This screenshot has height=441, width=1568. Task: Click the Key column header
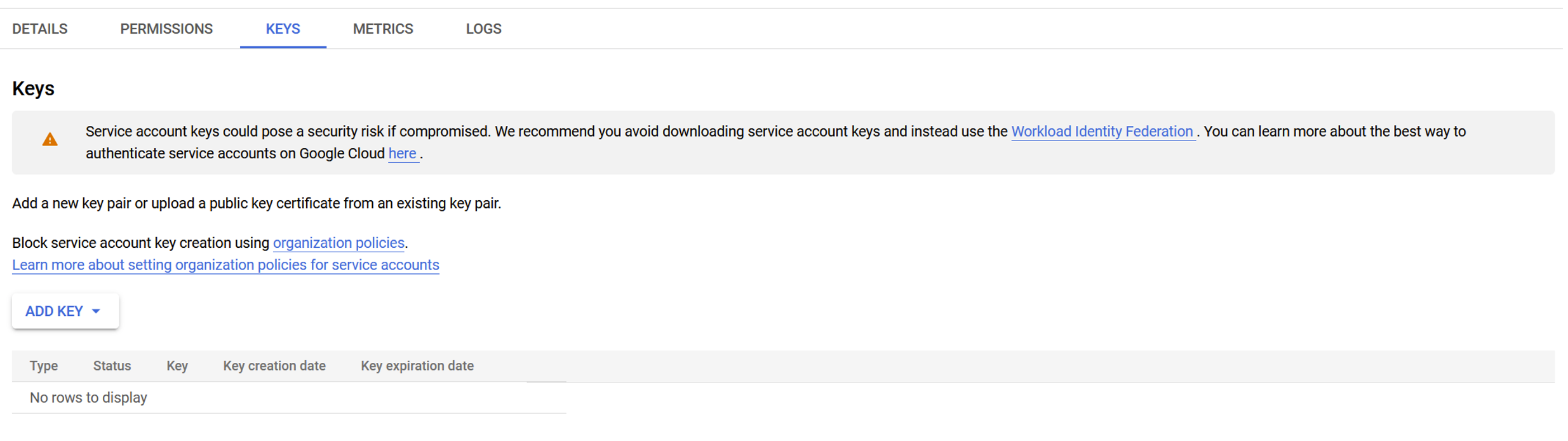coord(177,366)
